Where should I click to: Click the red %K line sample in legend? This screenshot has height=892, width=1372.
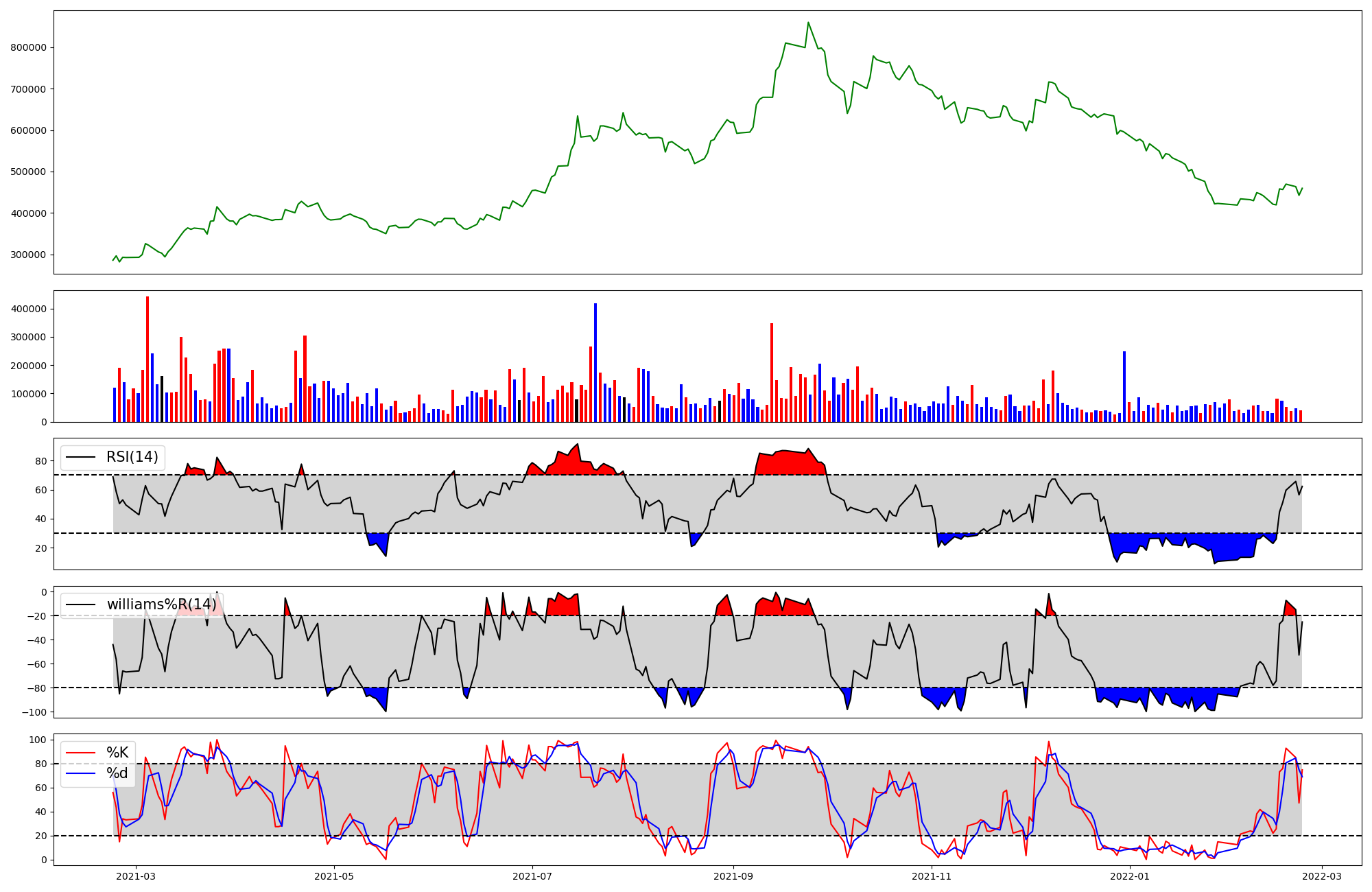(x=80, y=753)
